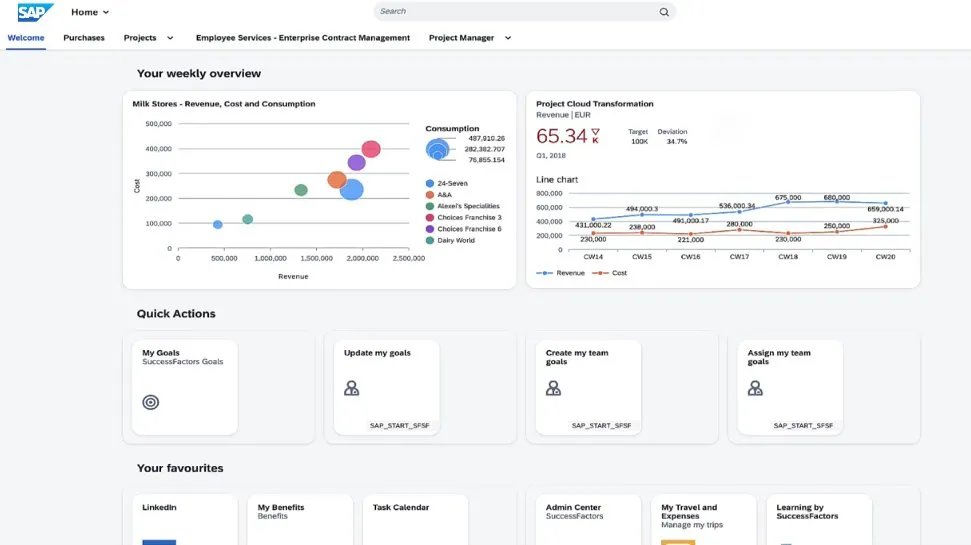Switch to the Purchases tab

84,38
